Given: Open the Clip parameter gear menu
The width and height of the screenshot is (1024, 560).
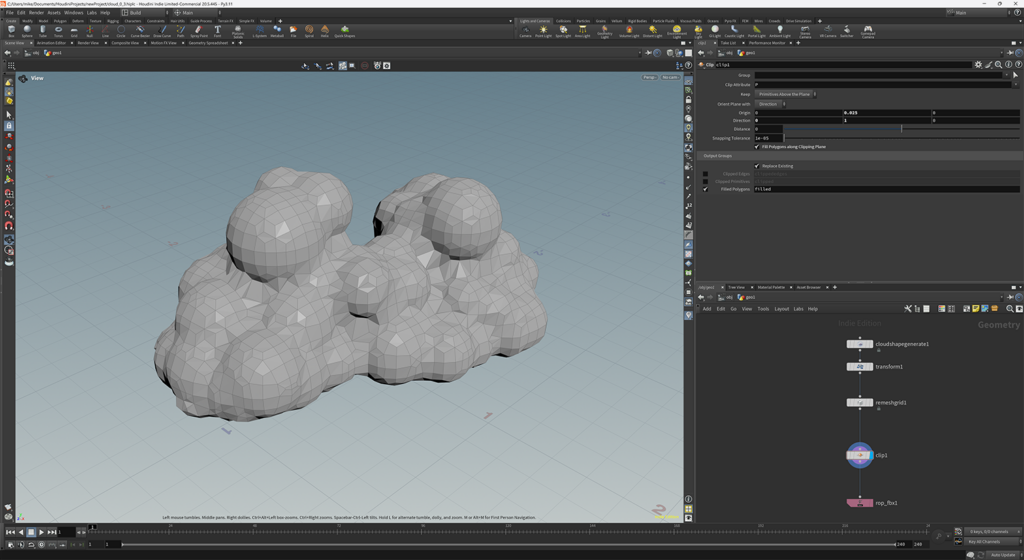Looking at the screenshot, I should [978, 65].
